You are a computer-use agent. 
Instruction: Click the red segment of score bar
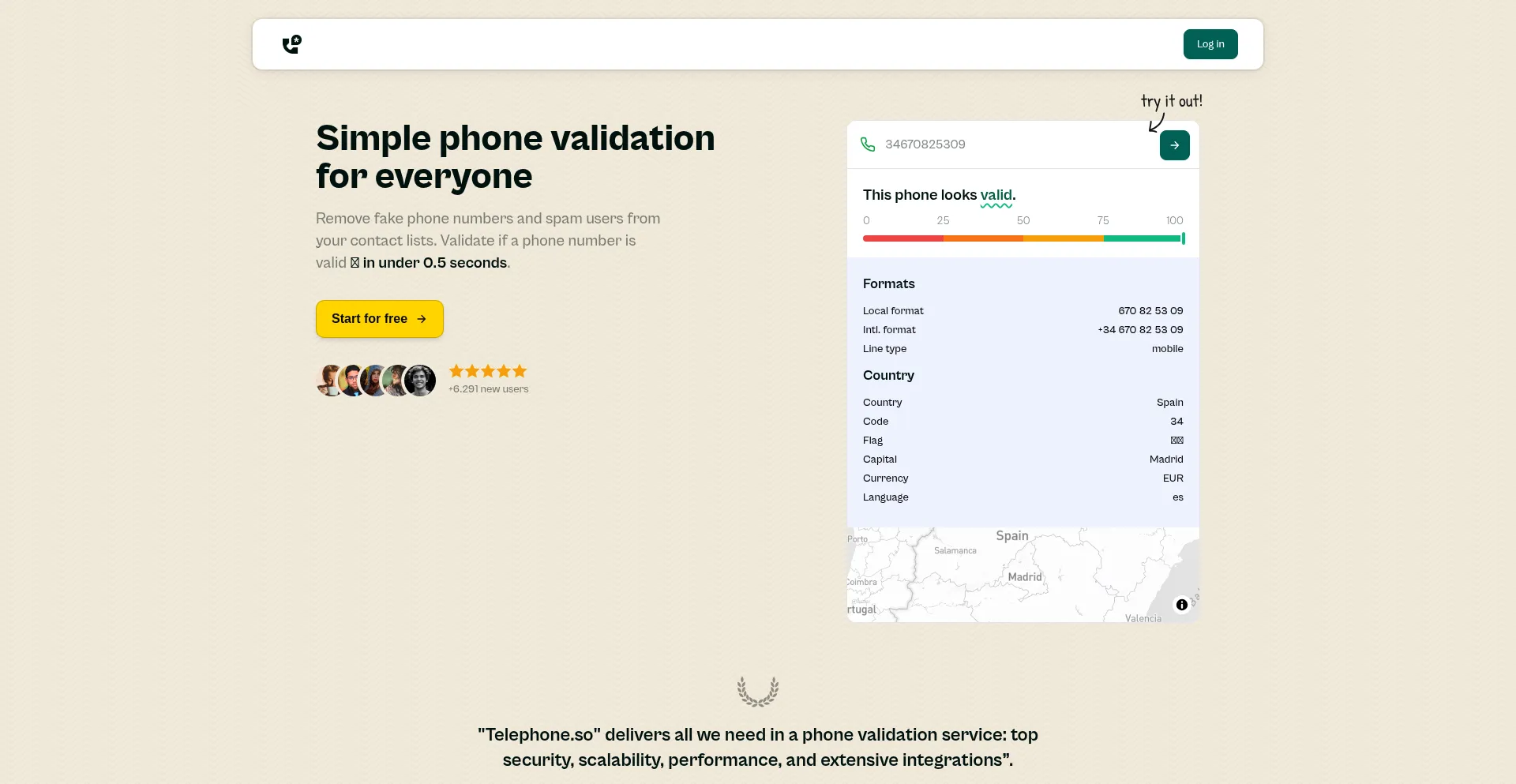click(x=902, y=238)
